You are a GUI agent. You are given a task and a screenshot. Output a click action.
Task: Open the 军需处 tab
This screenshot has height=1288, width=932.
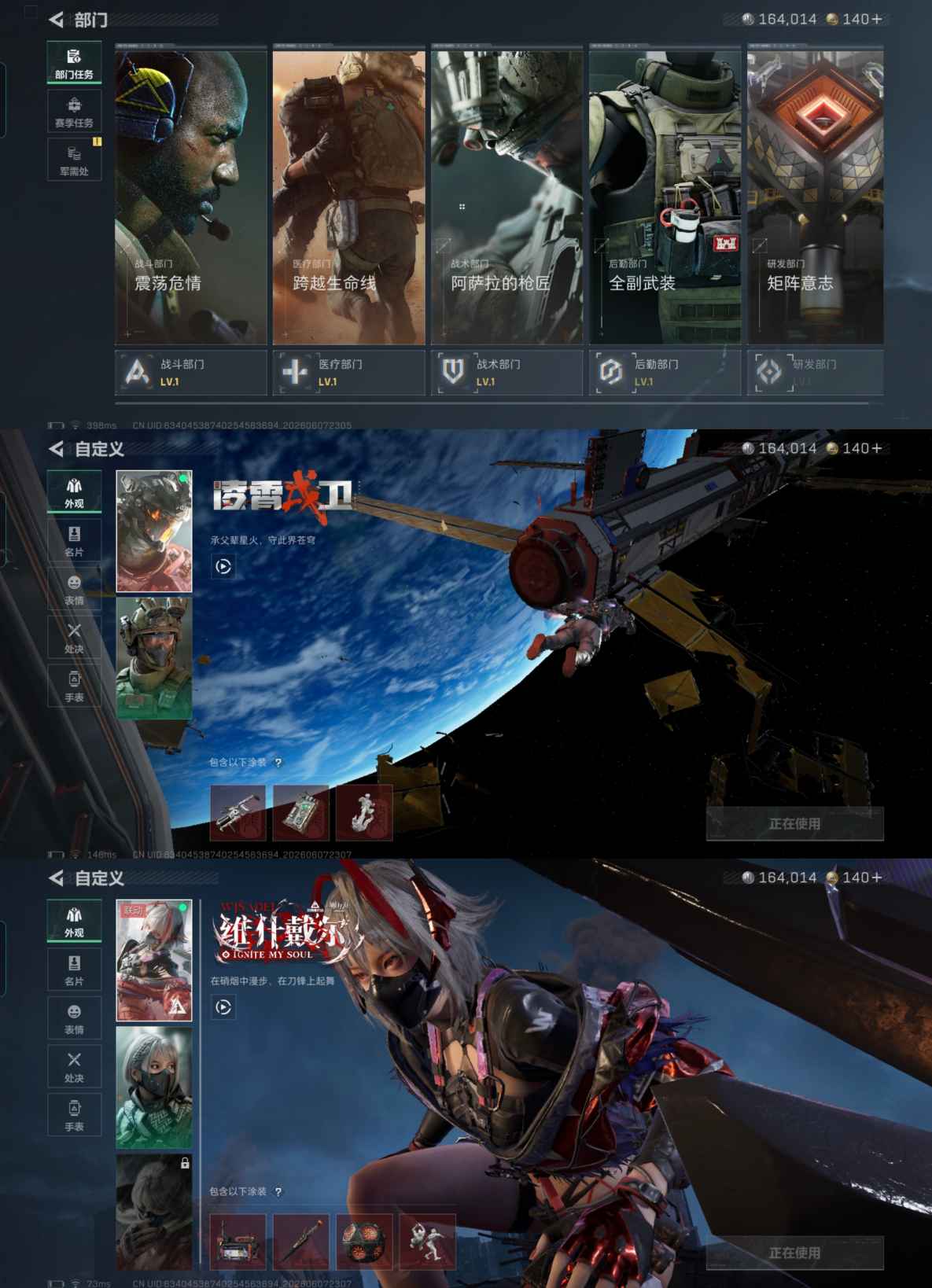point(74,160)
